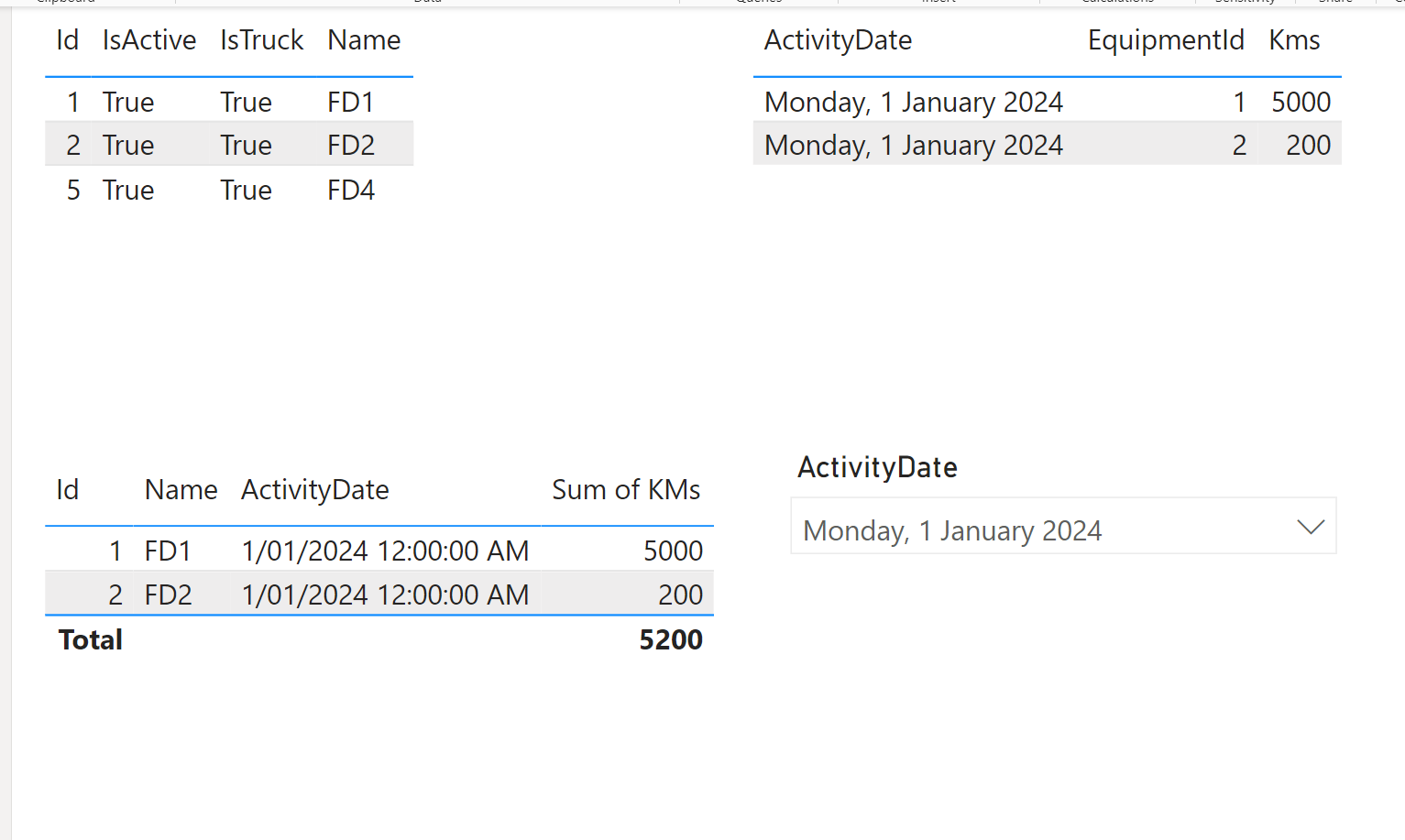Select the FD4 name cell

(x=351, y=191)
